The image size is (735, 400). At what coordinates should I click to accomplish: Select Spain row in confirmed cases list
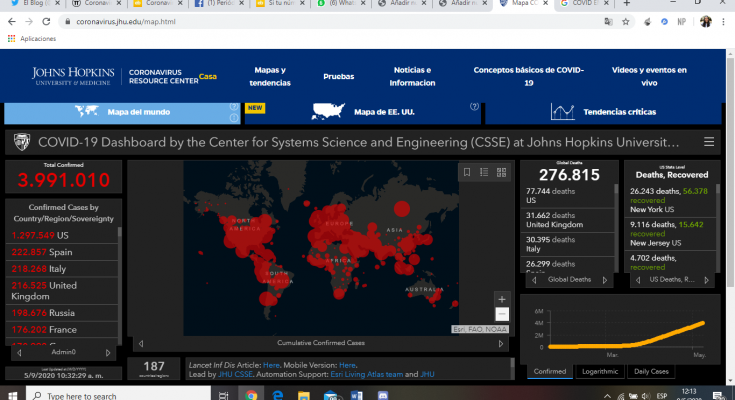[x=61, y=252]
